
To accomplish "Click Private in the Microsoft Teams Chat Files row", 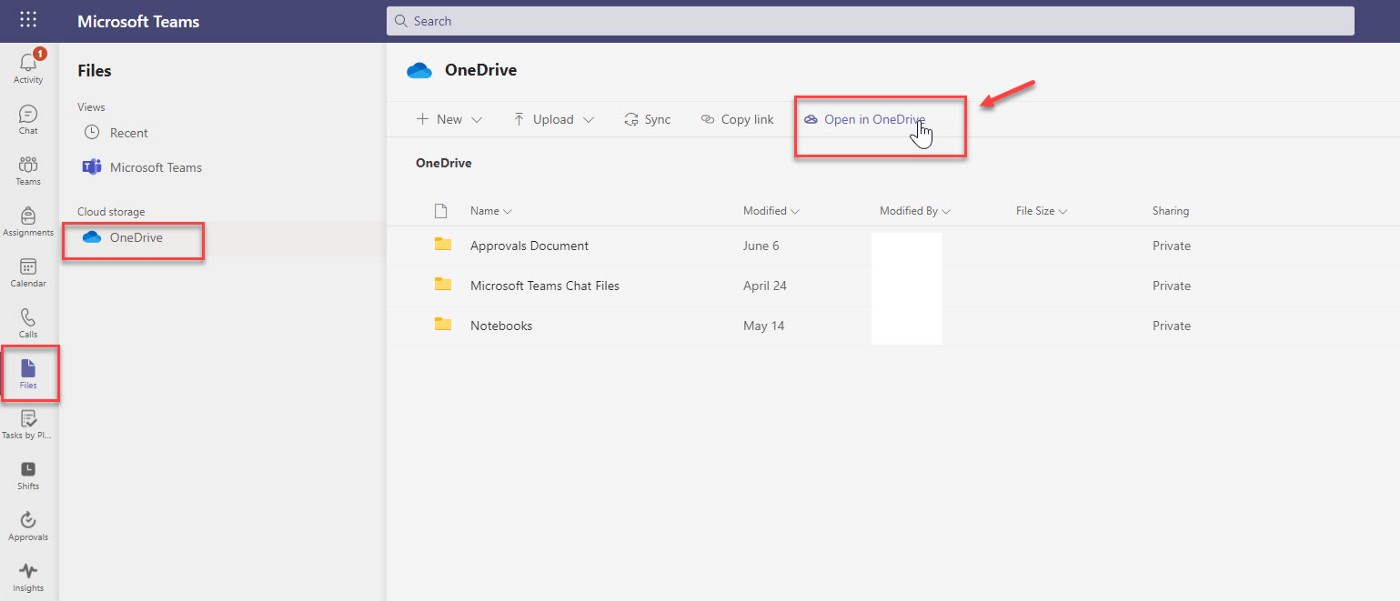I will [x=1171, y=286].
